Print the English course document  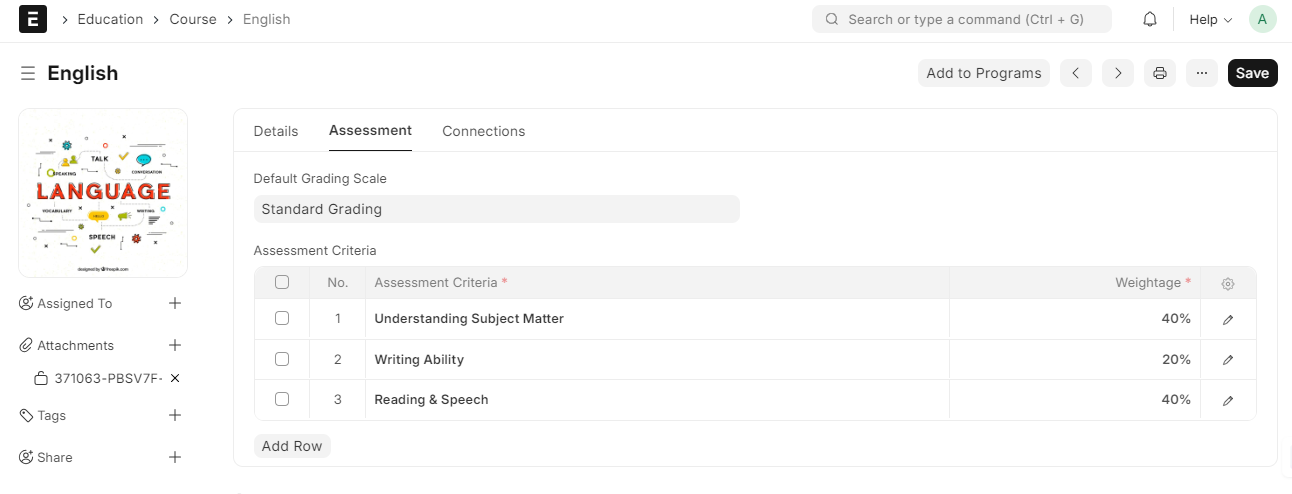coord(1160,73)
